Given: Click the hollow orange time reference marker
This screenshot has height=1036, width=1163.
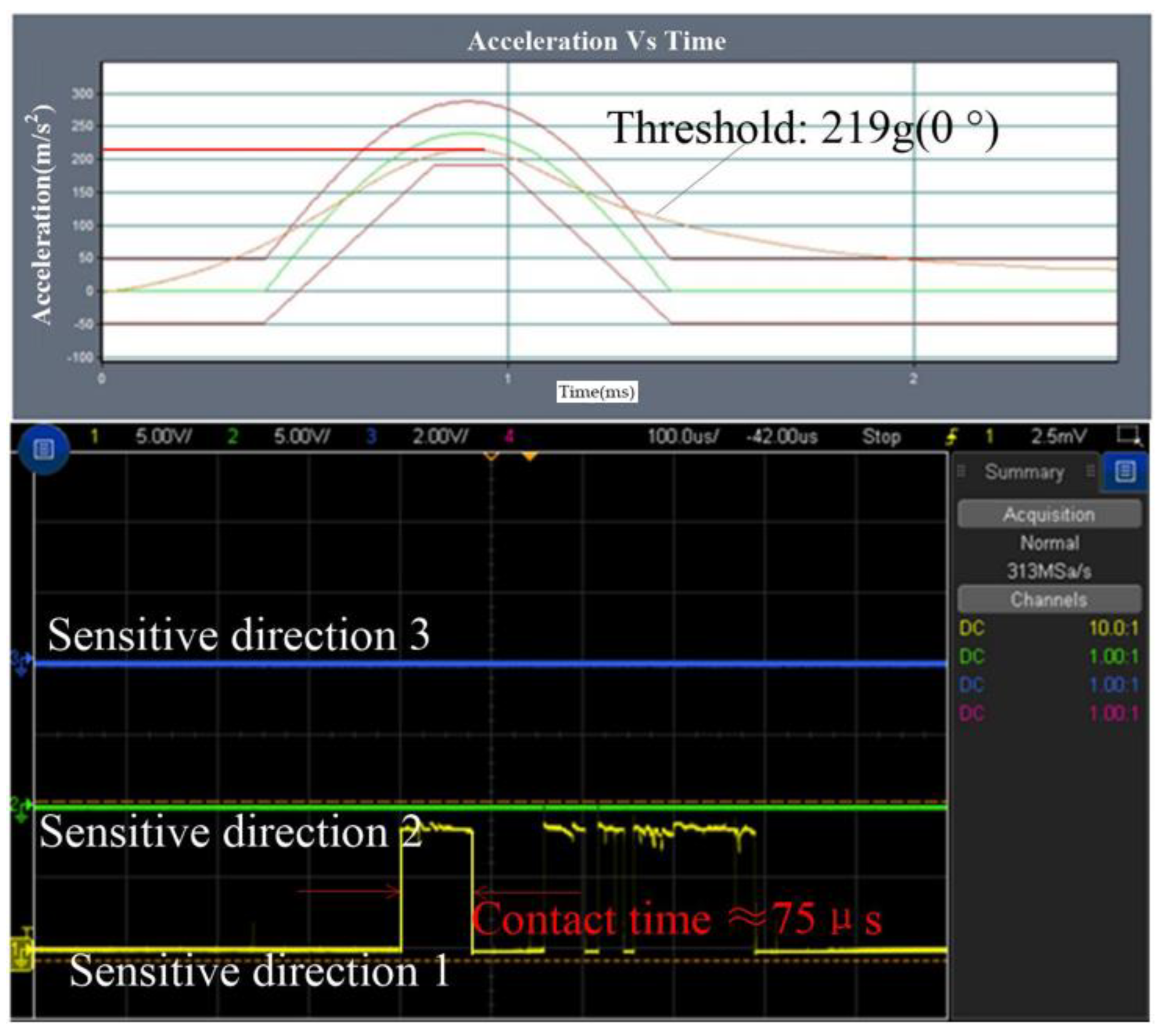Looking at the screenshot, I should [x=492, y=456].
